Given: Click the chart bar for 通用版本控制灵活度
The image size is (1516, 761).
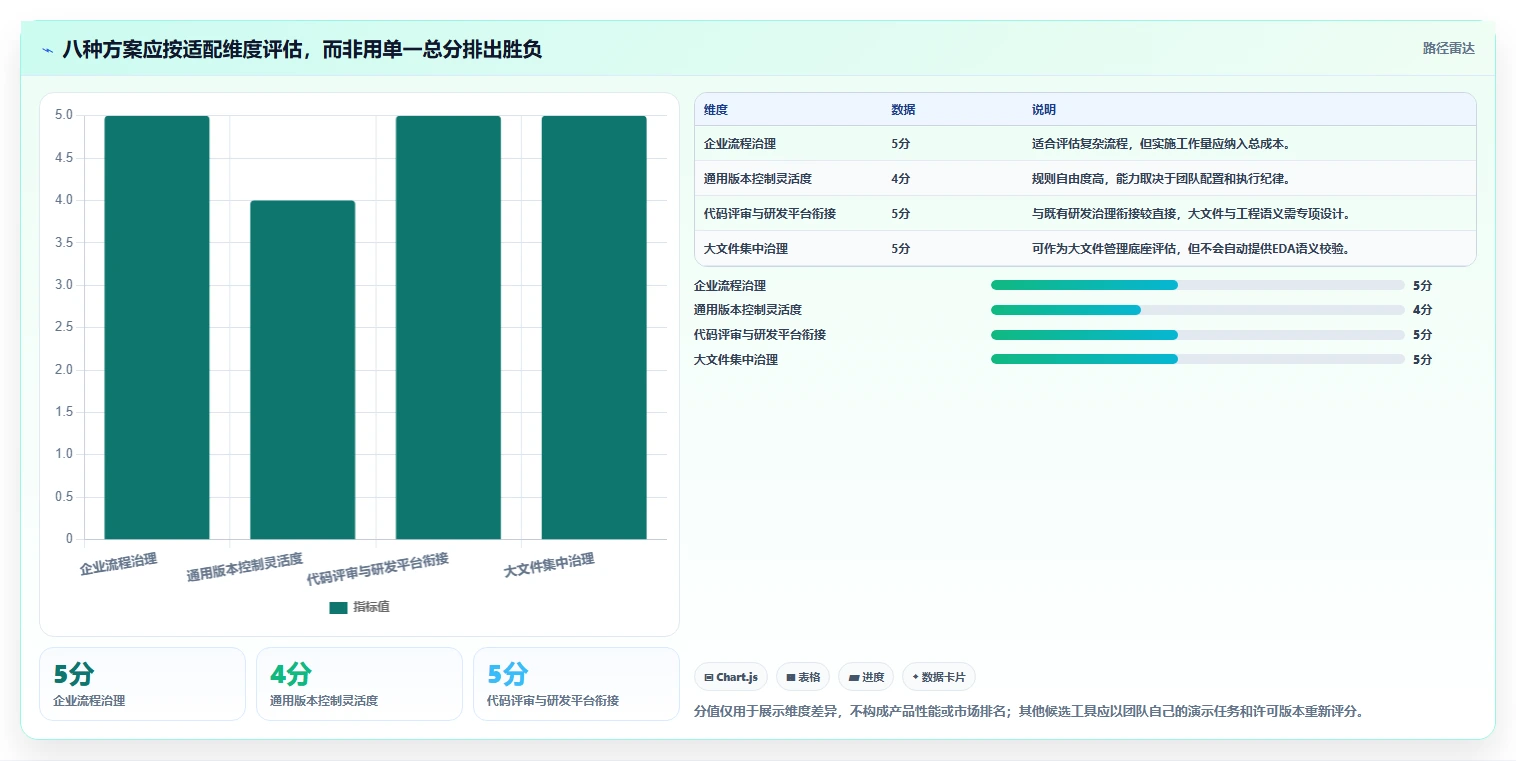Looking at the screenshot, I should [302, 369].
